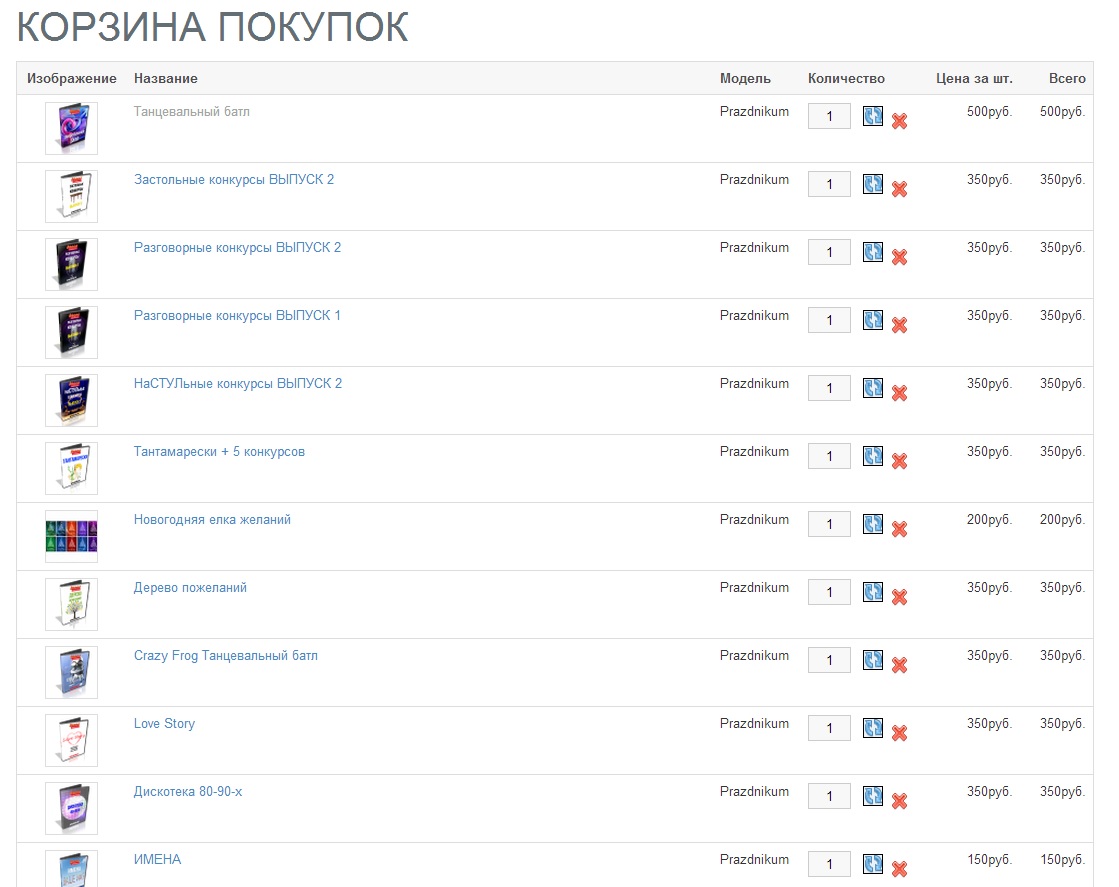The height and width of the screenshot is (887, 1119).
Task: Click quantity field for Разговорные конкурсы ВЫПУСК 2
Action: [829, 252]
